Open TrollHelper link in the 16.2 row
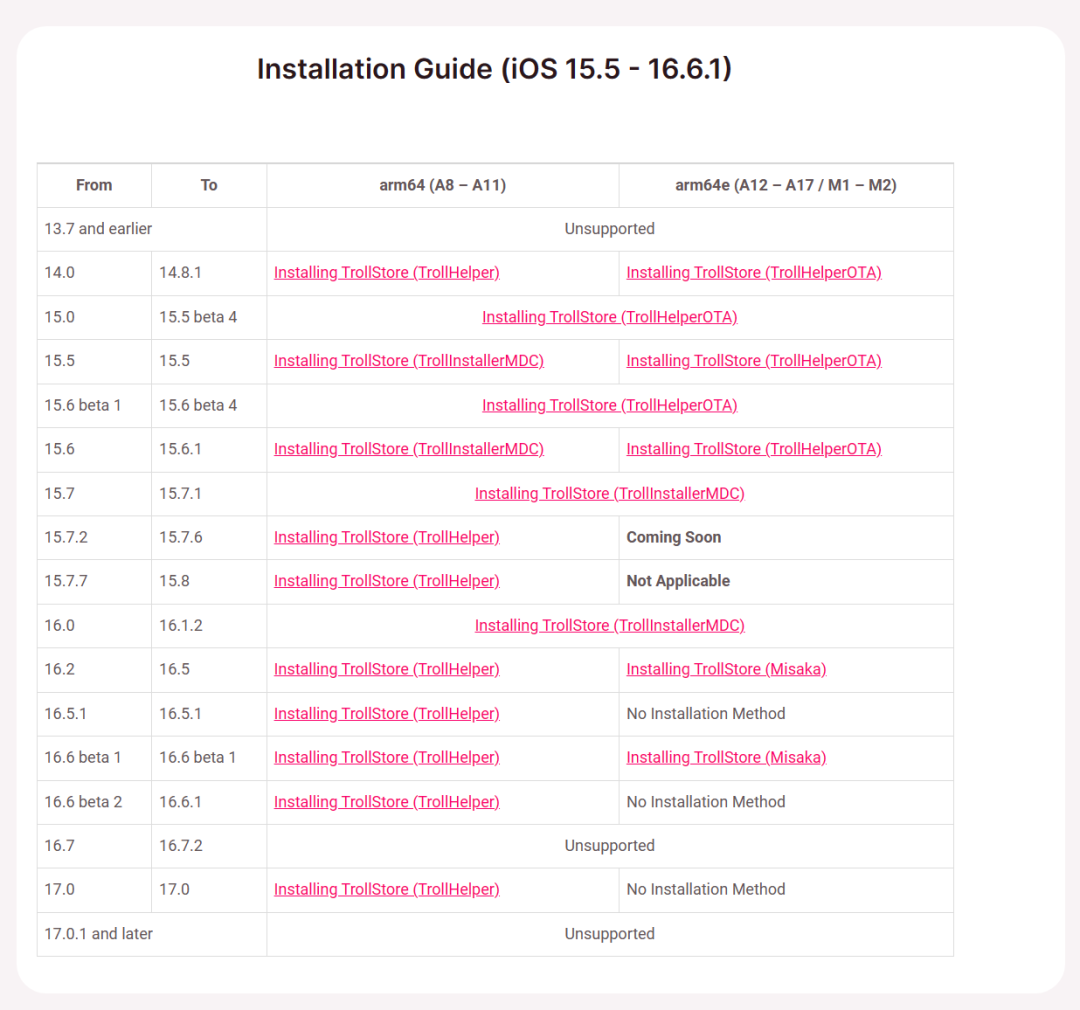Image resolution: width=1080 pixels, height=1010 pixels. coord(386,670)
